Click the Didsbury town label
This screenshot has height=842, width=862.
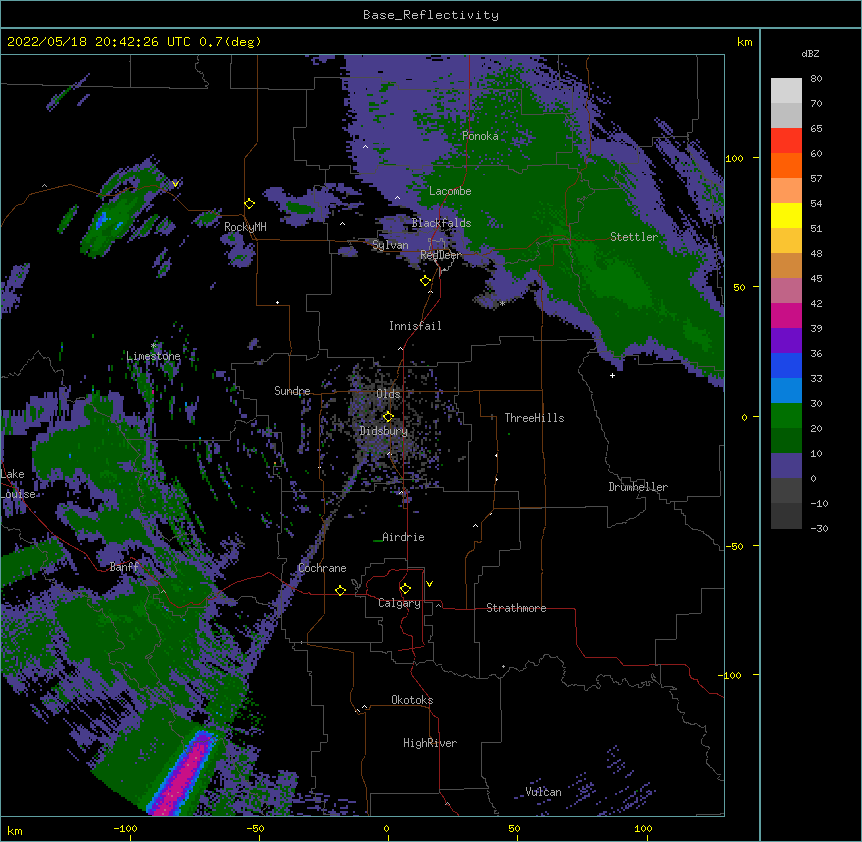(384, 431)
